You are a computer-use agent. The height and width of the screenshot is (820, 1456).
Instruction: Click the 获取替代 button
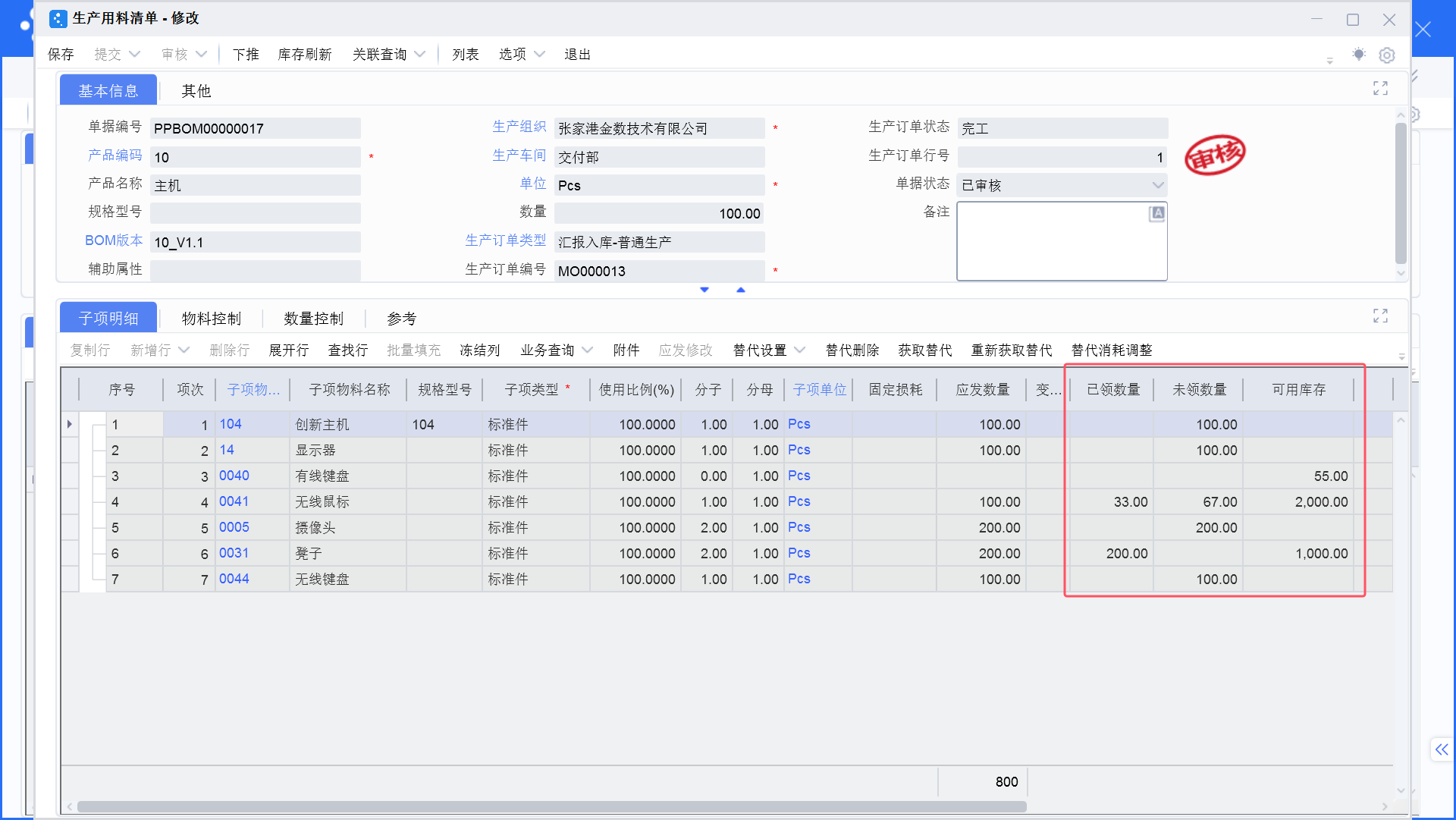(925, 350)
